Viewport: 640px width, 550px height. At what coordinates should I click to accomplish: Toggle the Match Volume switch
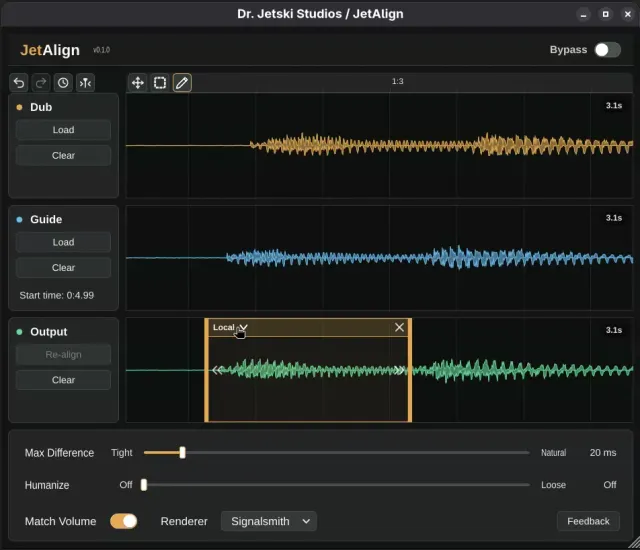(124, 521)
